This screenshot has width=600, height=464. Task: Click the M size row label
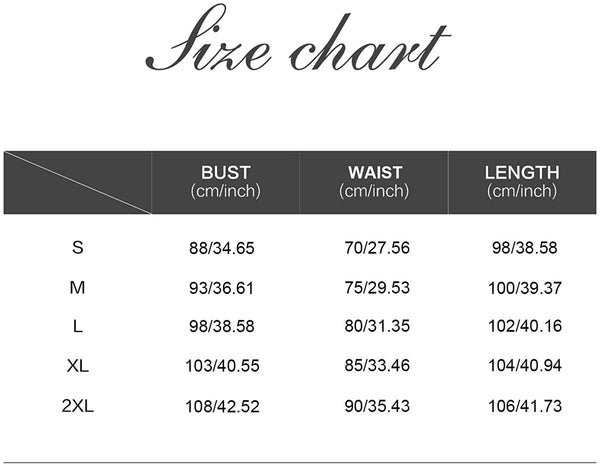pyautogui.click(x=78, y=288)
